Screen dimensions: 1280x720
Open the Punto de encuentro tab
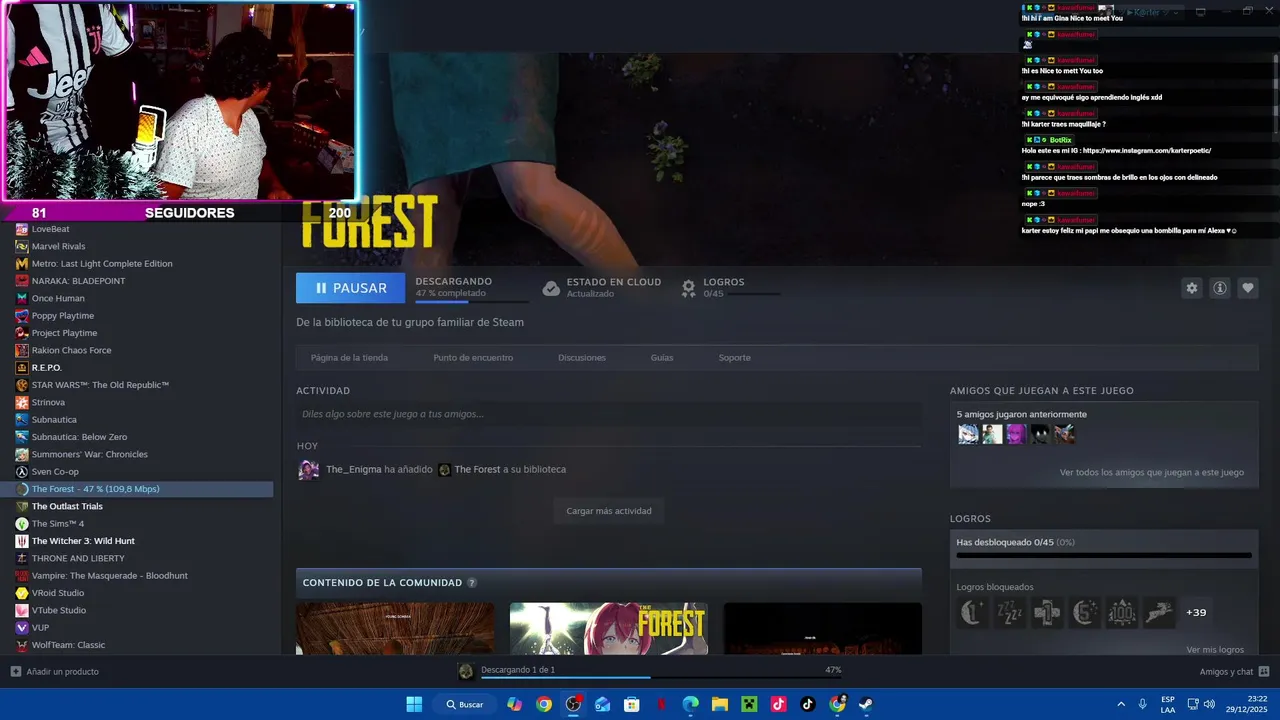[x=473, y=358]
